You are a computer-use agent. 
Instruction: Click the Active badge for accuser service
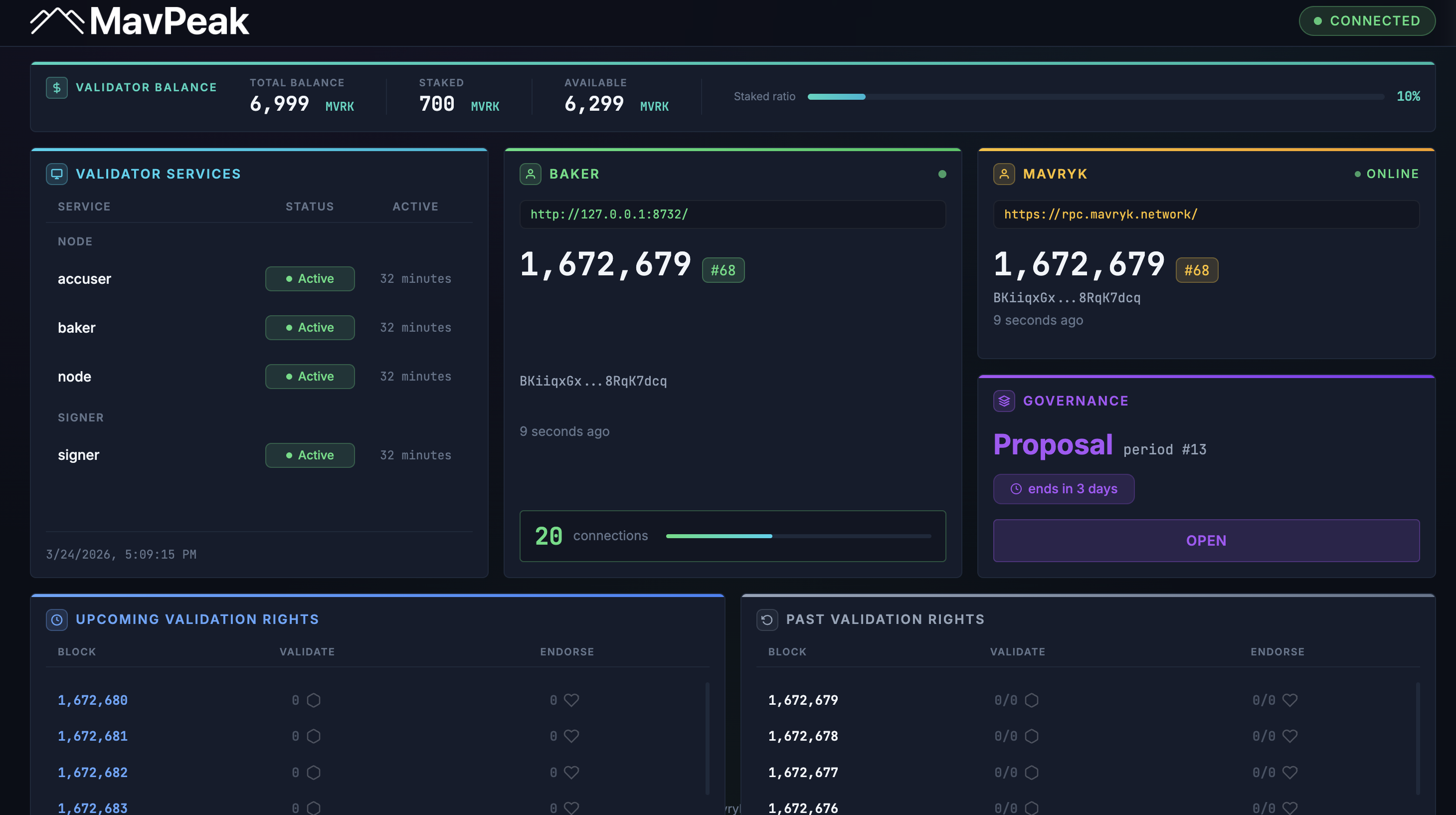(x=310, y=279)
